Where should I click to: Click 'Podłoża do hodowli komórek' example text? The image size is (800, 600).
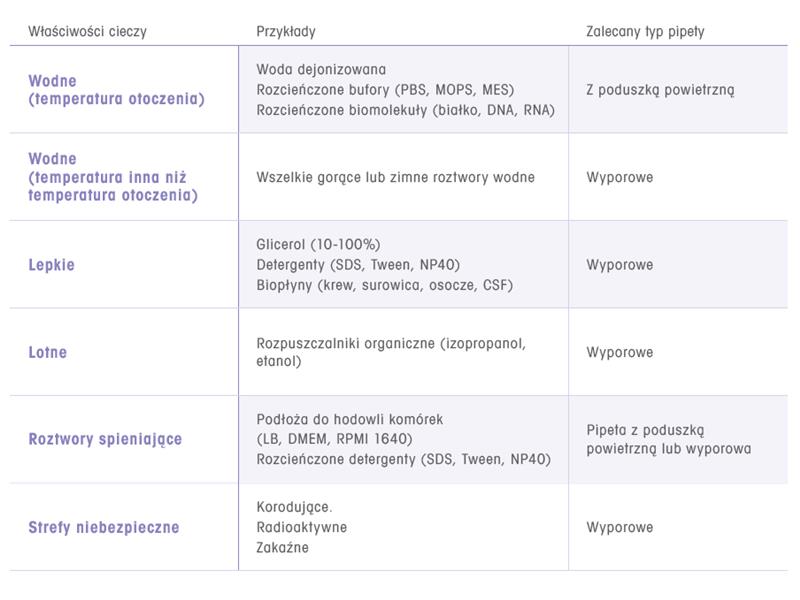click(349, 419)
